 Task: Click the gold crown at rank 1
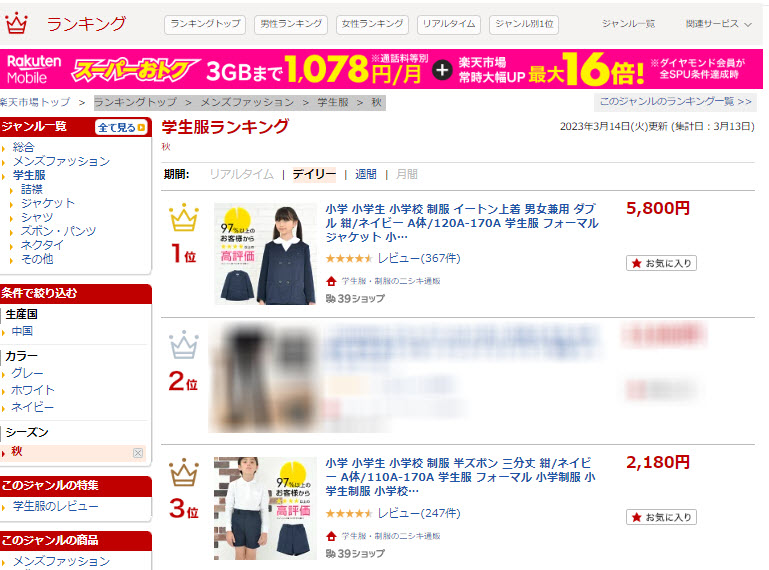[184, 217]
